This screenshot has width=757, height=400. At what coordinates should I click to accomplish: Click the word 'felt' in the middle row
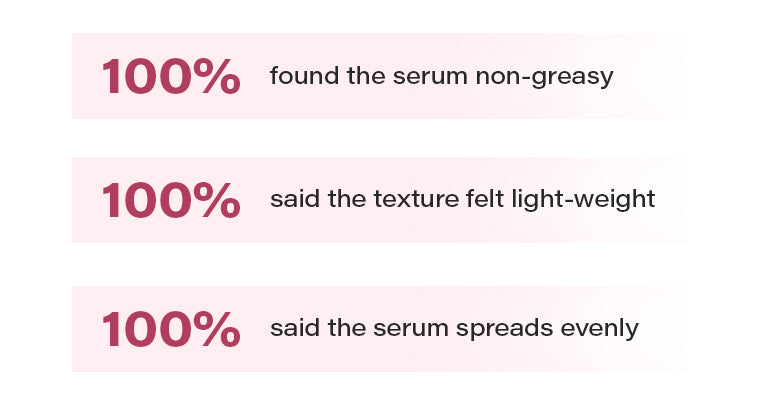pos(503,200)
